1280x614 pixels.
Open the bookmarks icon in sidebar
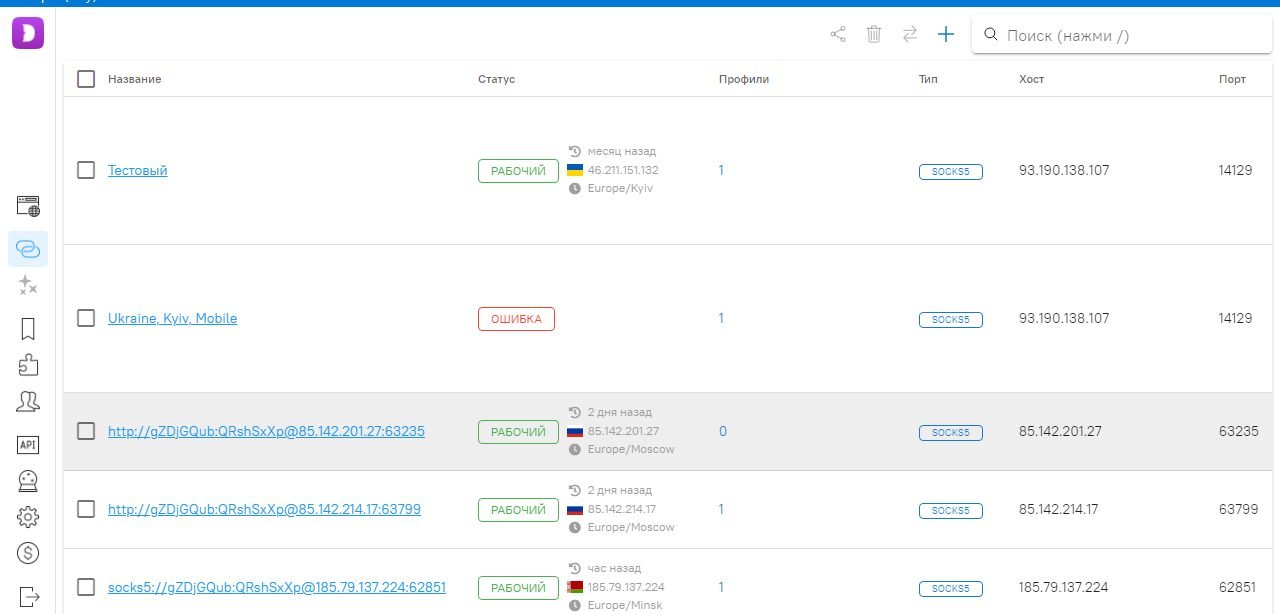tap(28, 328)
